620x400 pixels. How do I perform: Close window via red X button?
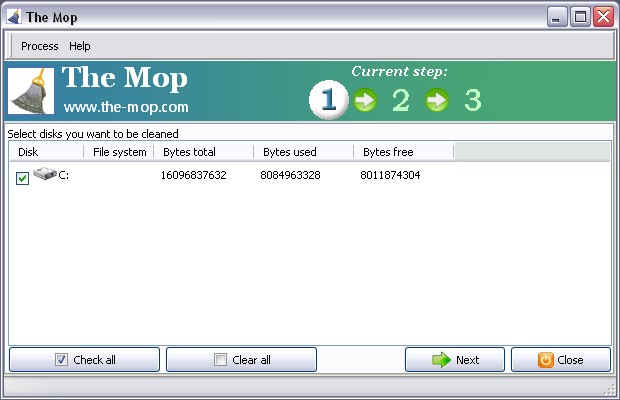[x=603, y=17]
